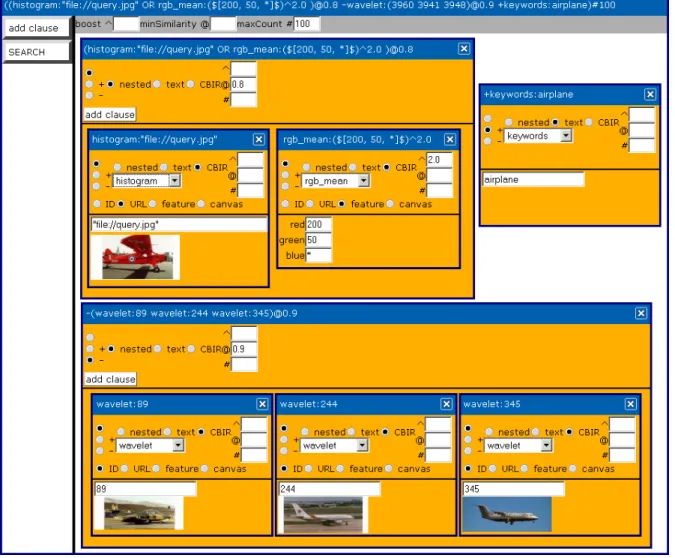Select the text radio in wavelet:244 panel
Viewport: 675px width, 558px height.
(x=352, y=431)
